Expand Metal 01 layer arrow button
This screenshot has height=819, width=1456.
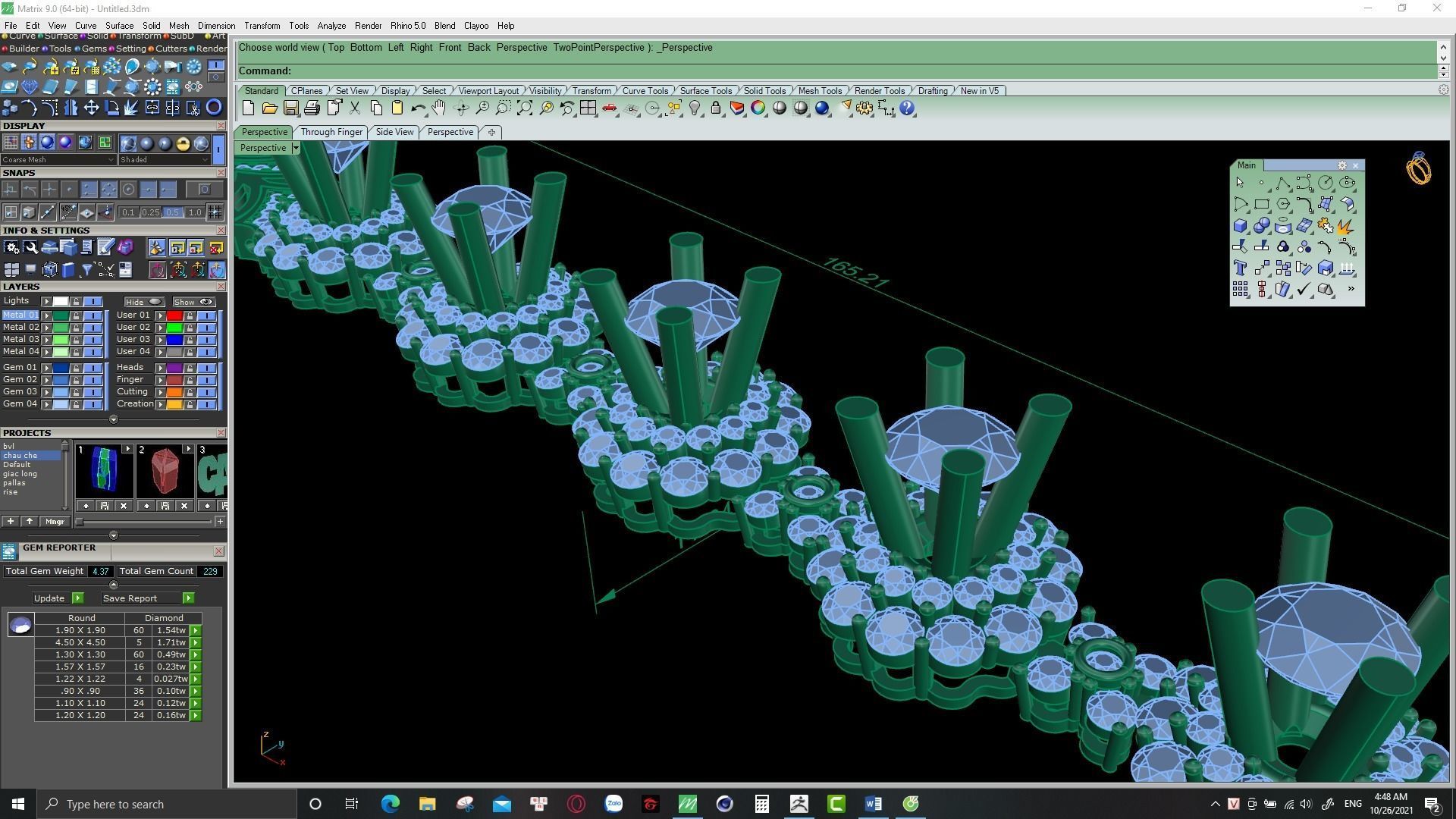(x=46, y=315)
